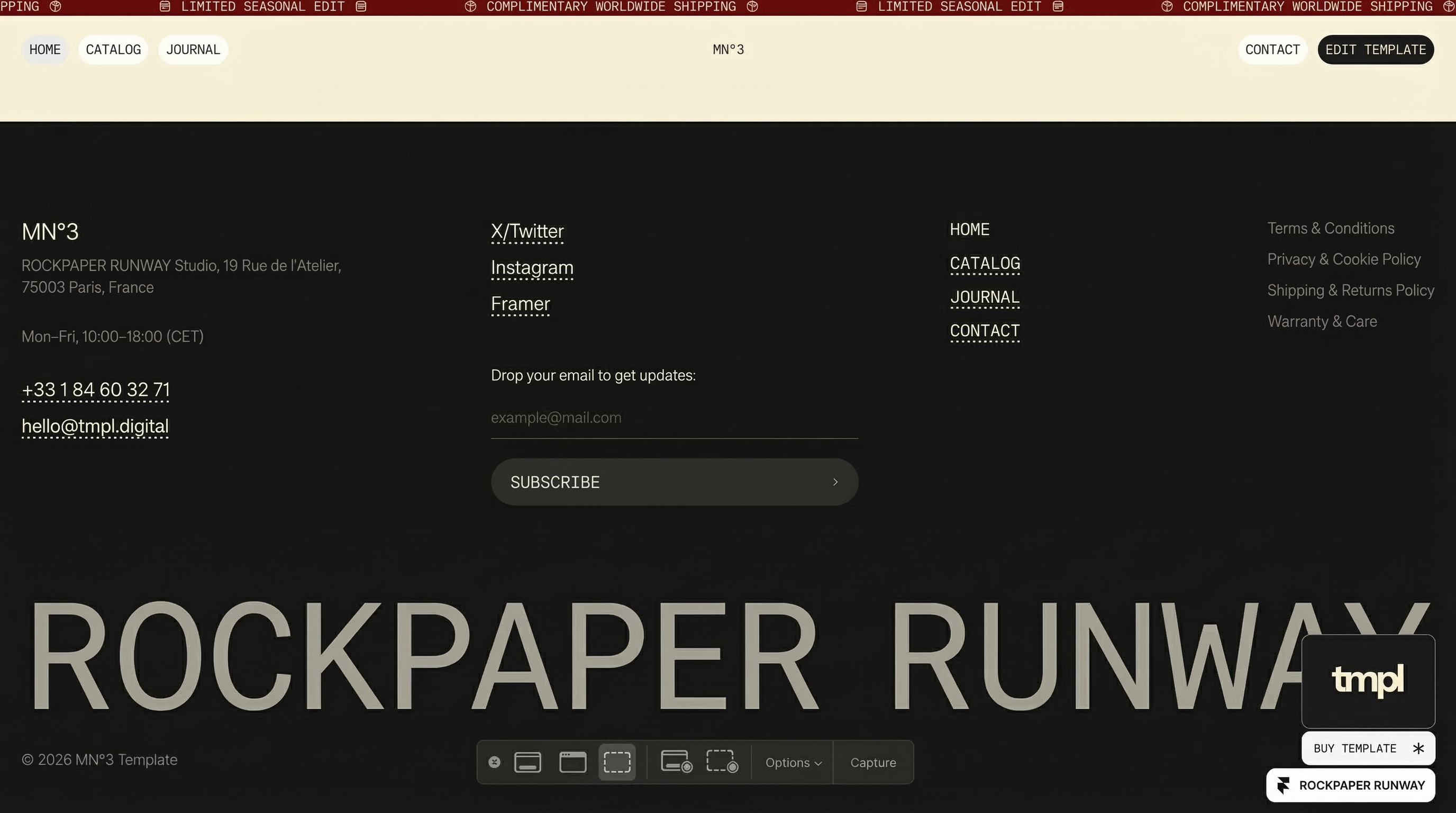
Task: Click the hello@tmpl.digital email link
Action: point(95,426)
